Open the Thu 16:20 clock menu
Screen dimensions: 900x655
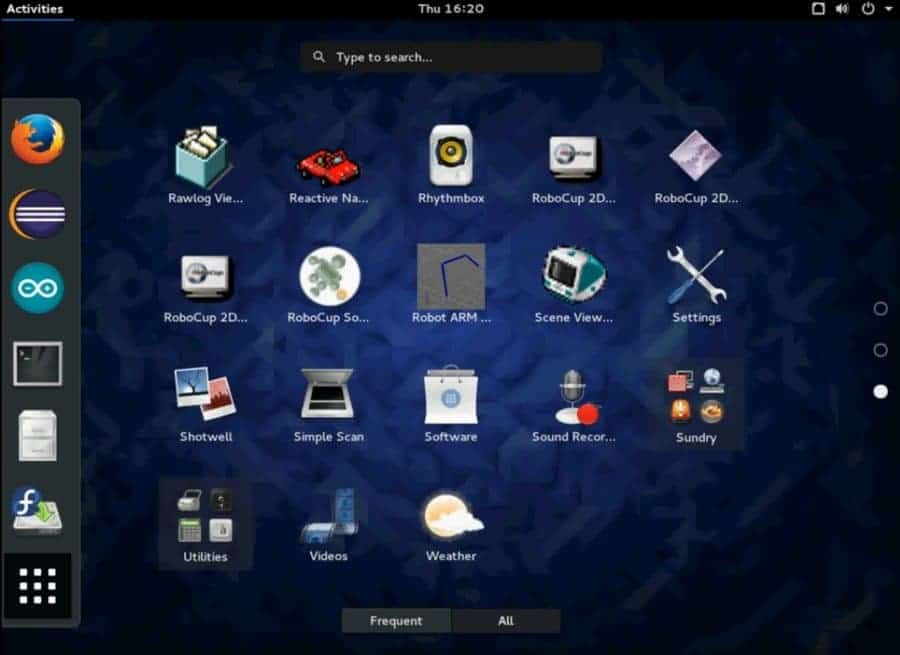[451, 9]
